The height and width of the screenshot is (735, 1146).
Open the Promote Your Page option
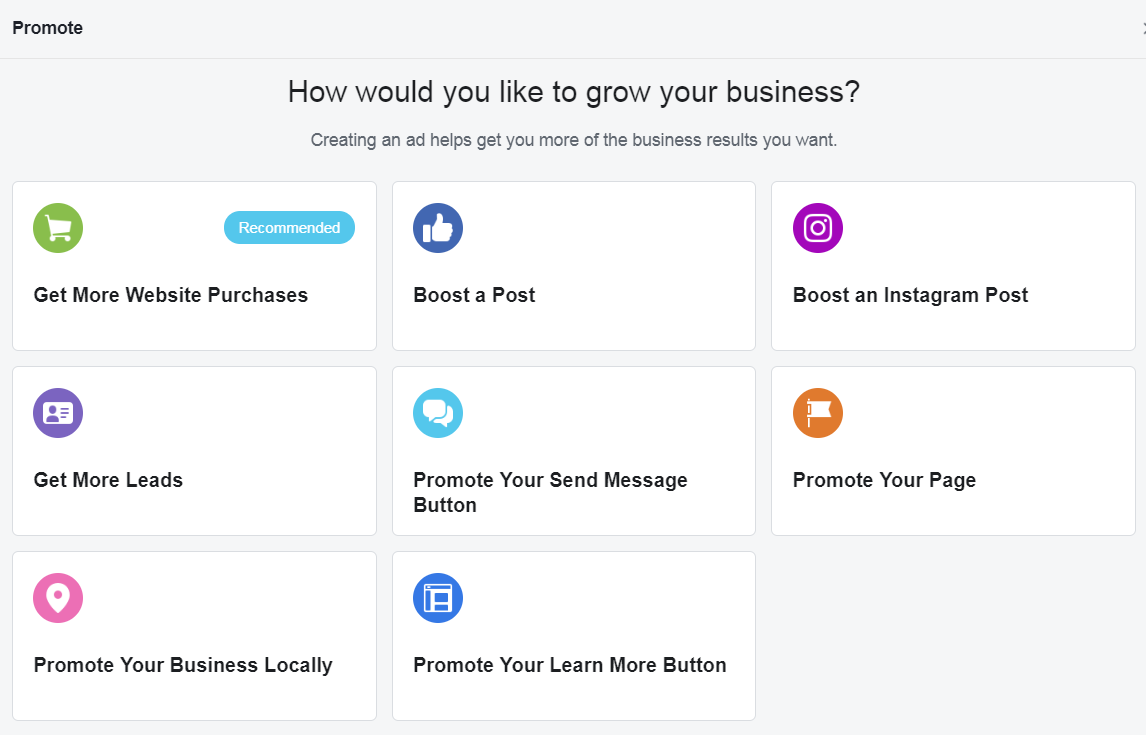952,450
